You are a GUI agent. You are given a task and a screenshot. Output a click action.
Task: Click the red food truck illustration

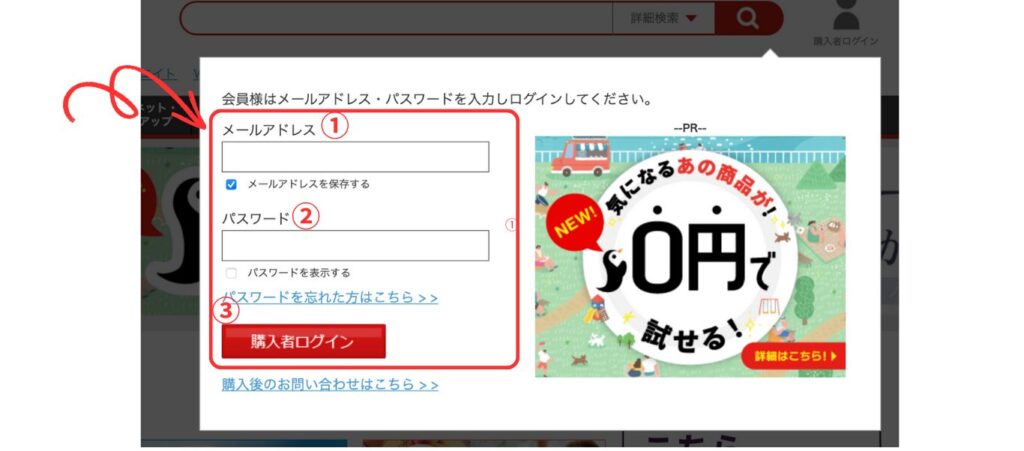click(581, 157)
